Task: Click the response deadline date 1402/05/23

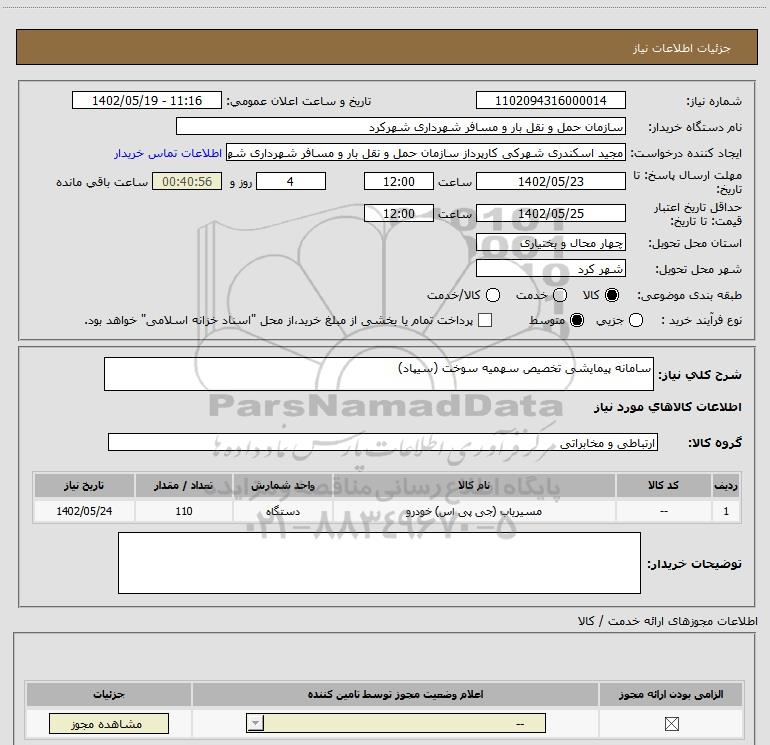Action: point(550,181)
